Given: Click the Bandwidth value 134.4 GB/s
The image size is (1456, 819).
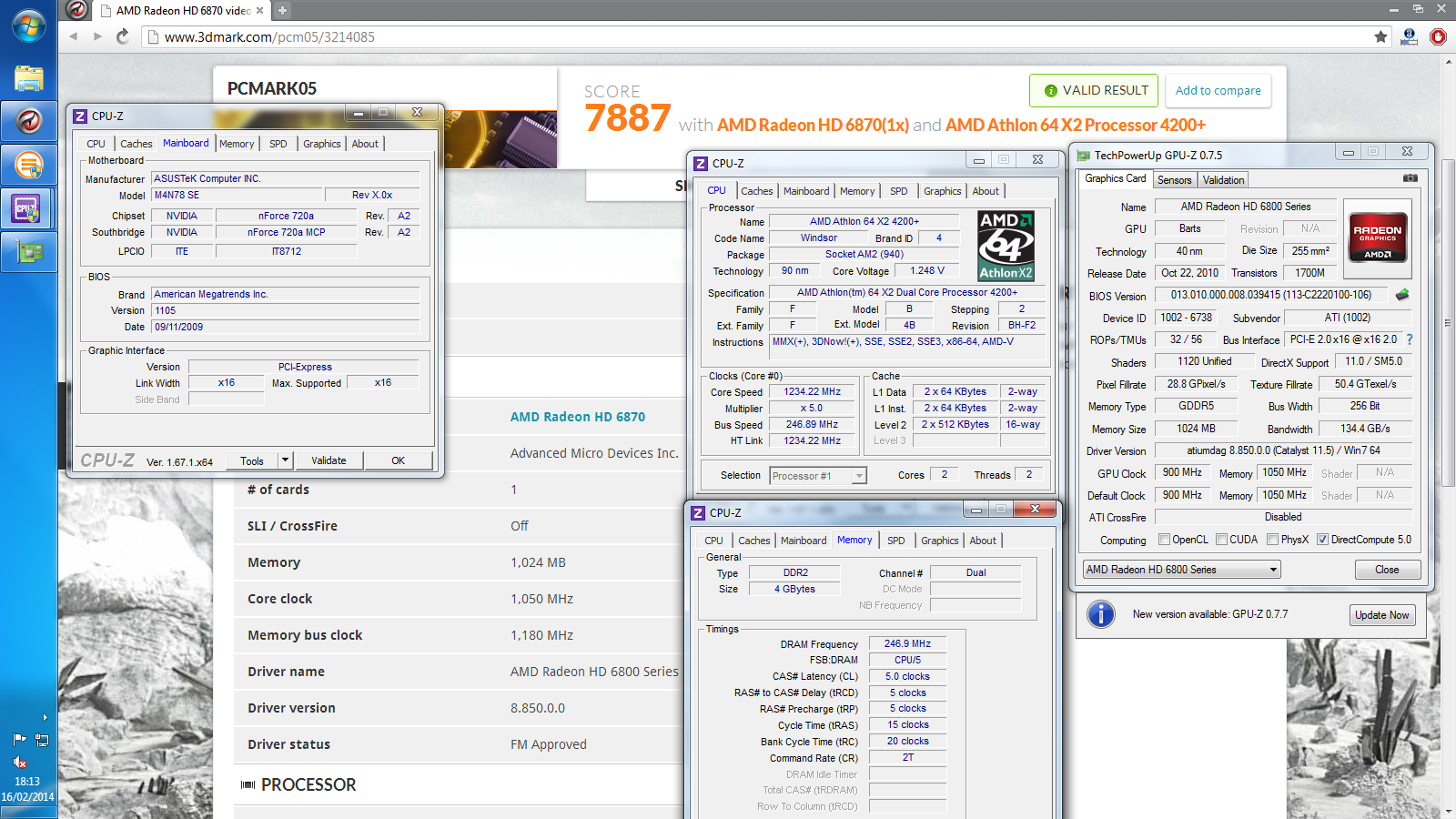Looking at the screenshot, I should 1365,429.
